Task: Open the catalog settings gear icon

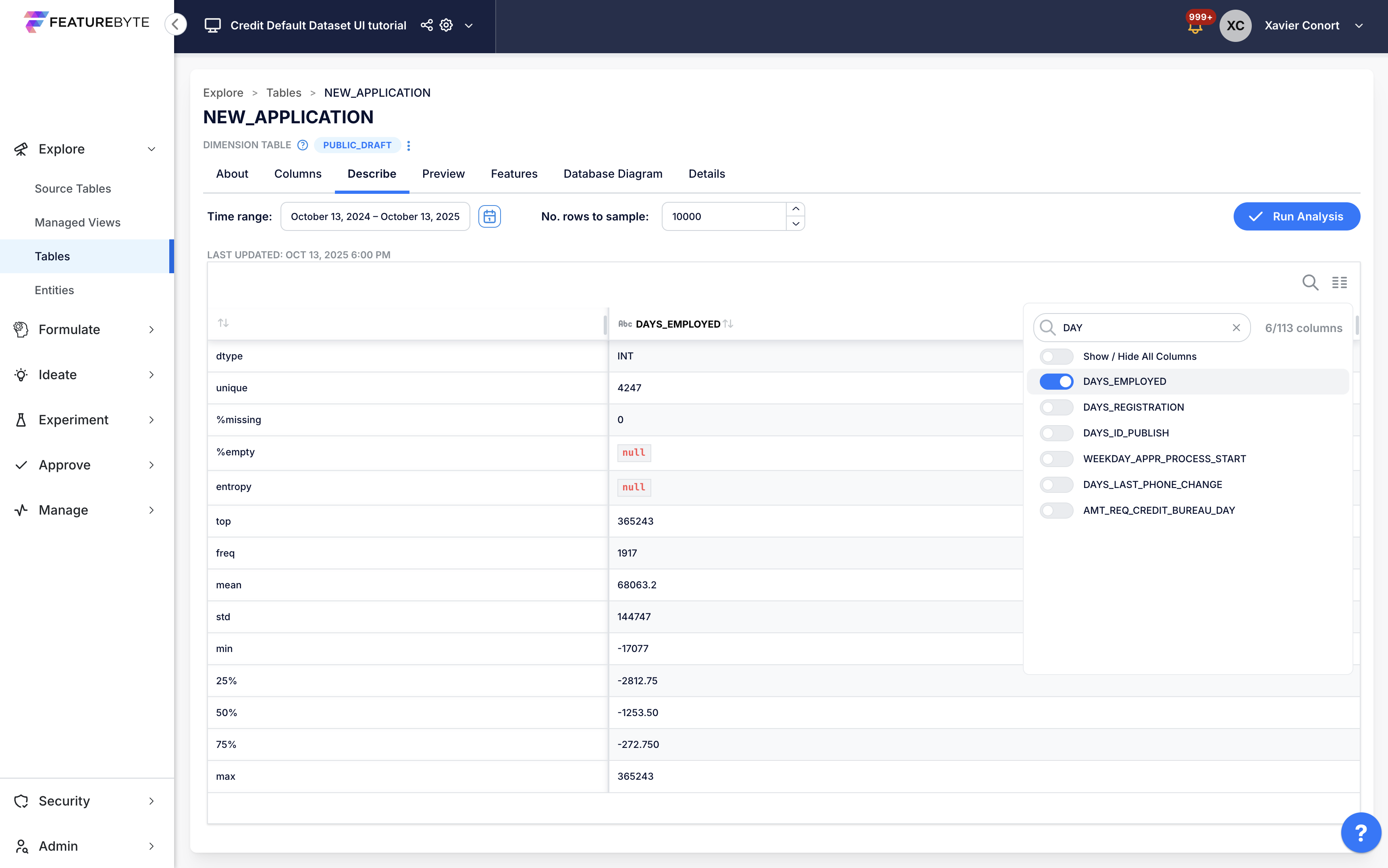Action: (x=446, y=25)
